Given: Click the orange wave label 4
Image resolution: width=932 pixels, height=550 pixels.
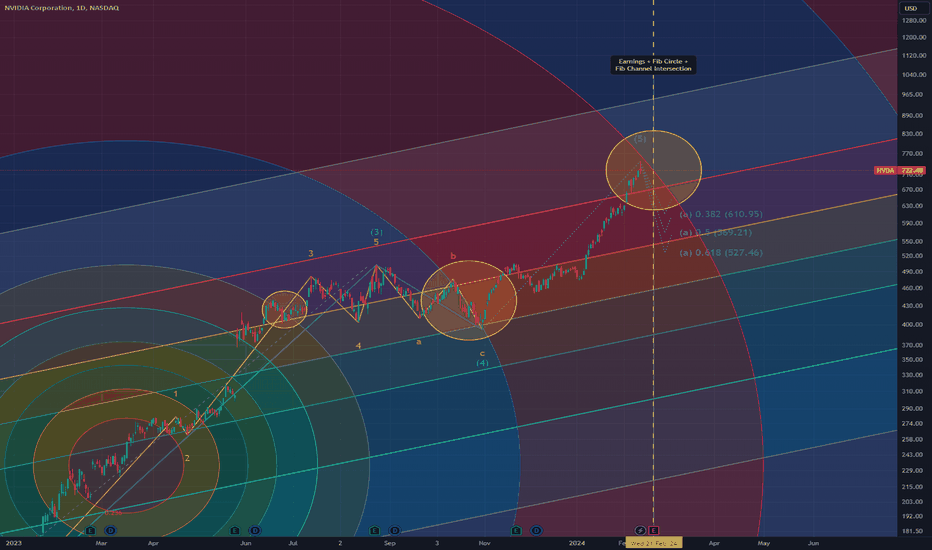Looking at the screenshot, I should click(x=358, y=345).
